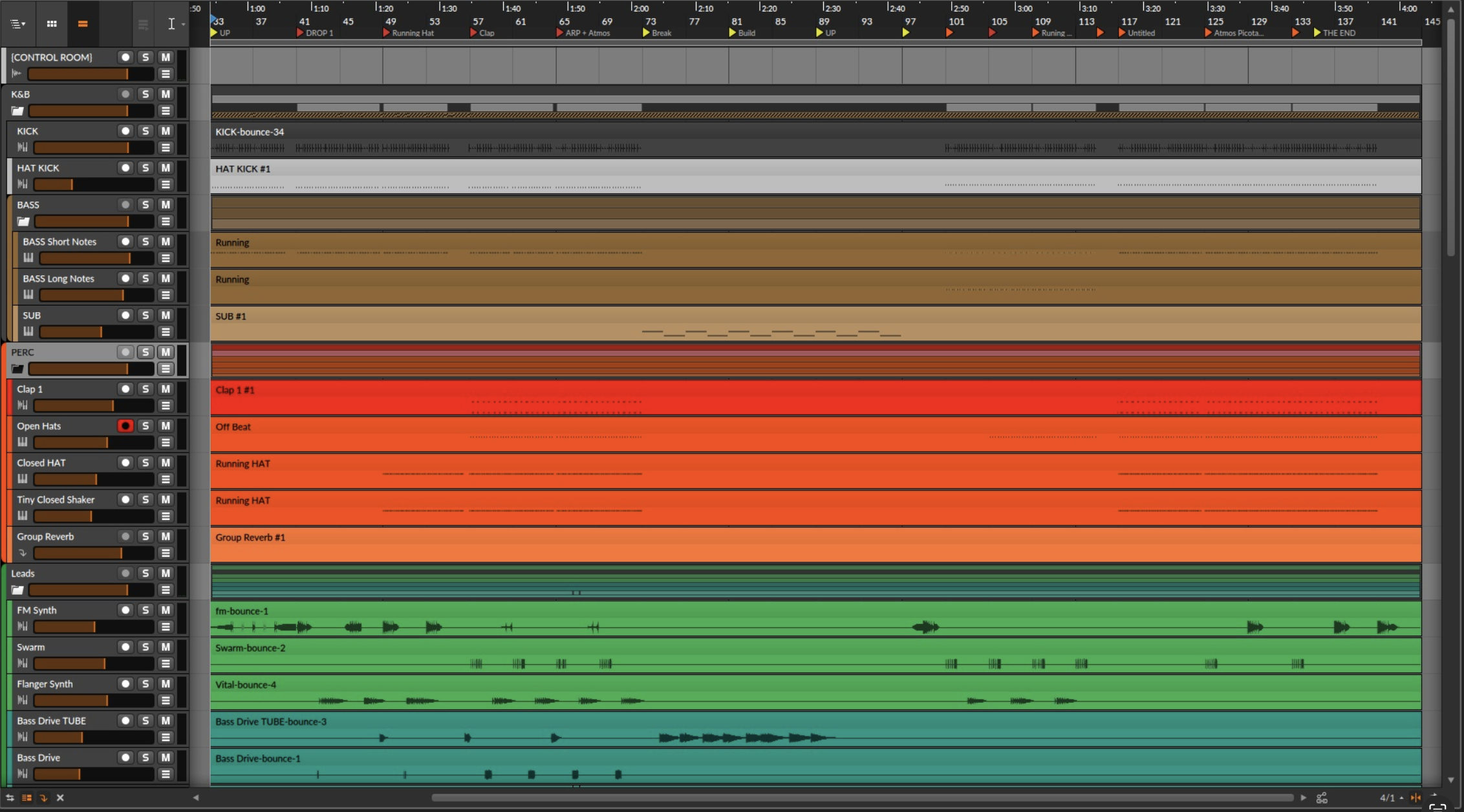Viewport: 1464px width, 812px height.
Task: Mute the HAT KICK track
Action: point(166,167)
